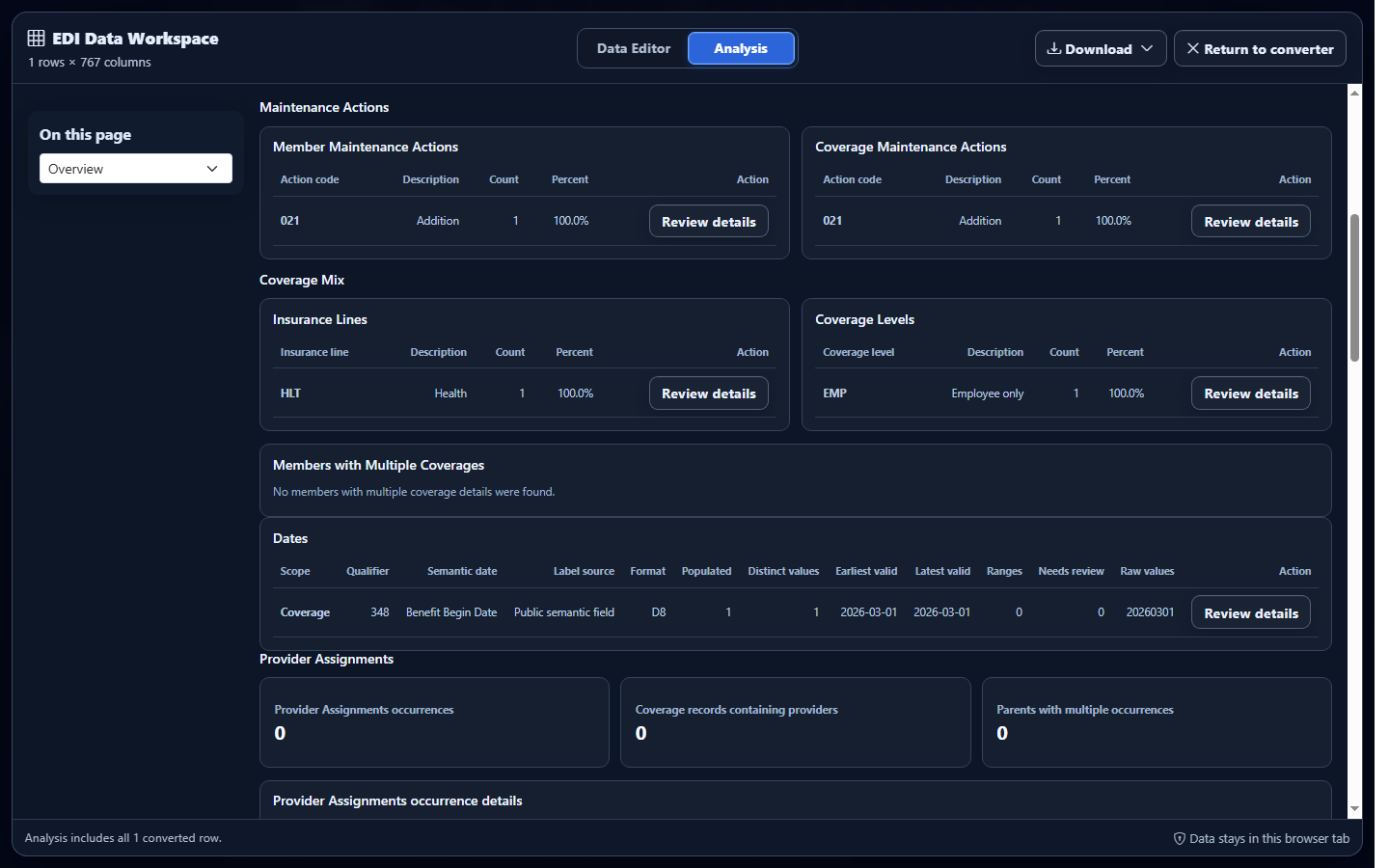
Task: Click the 'Health' description cell
Action: pyautogui.click(x=450, y=393)
